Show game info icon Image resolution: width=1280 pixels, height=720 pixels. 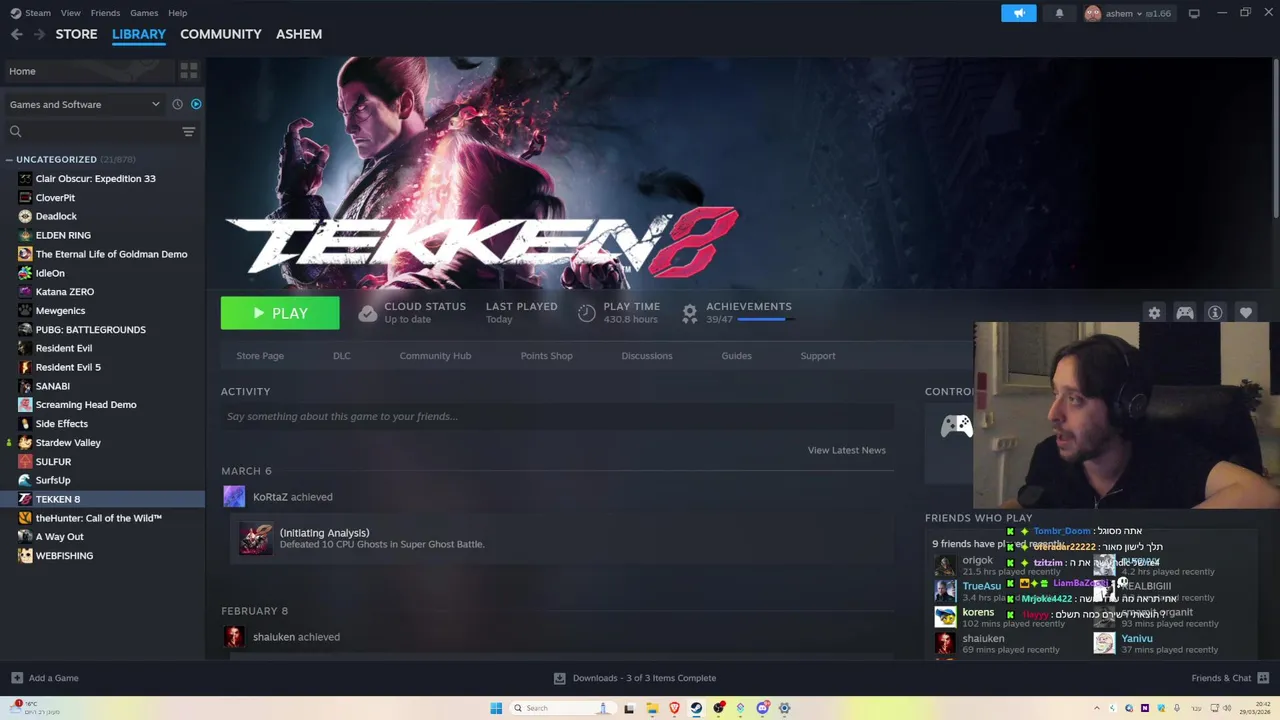point(1215,313)
